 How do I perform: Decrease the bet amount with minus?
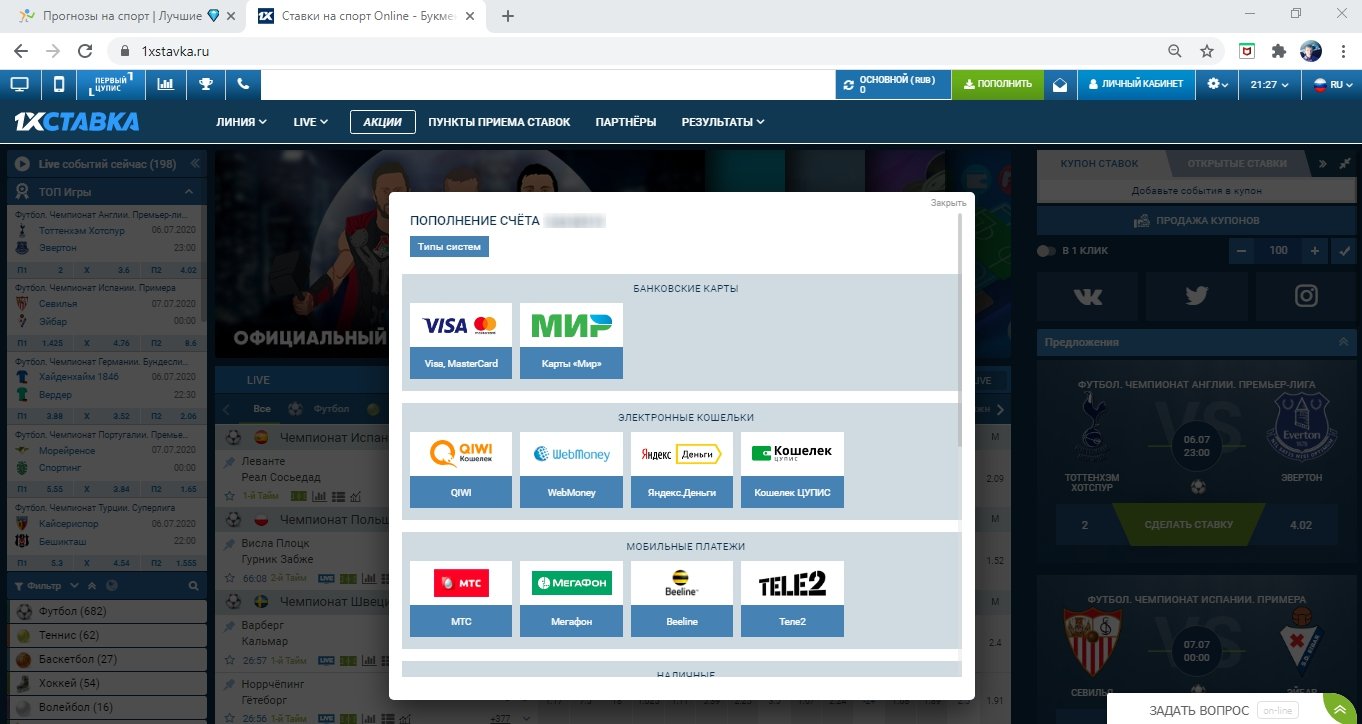[x=1241, y=251]
